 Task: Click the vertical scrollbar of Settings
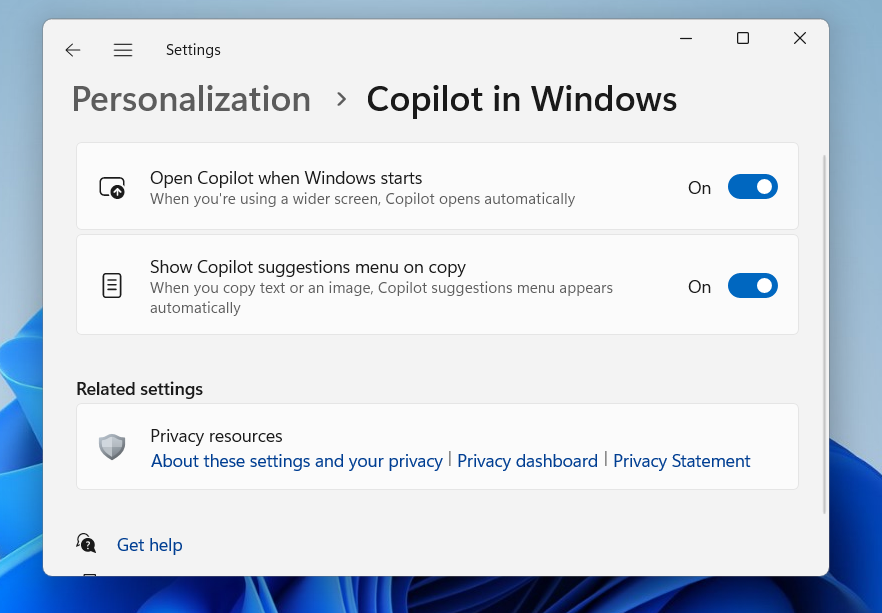click(x=825, y=335)
